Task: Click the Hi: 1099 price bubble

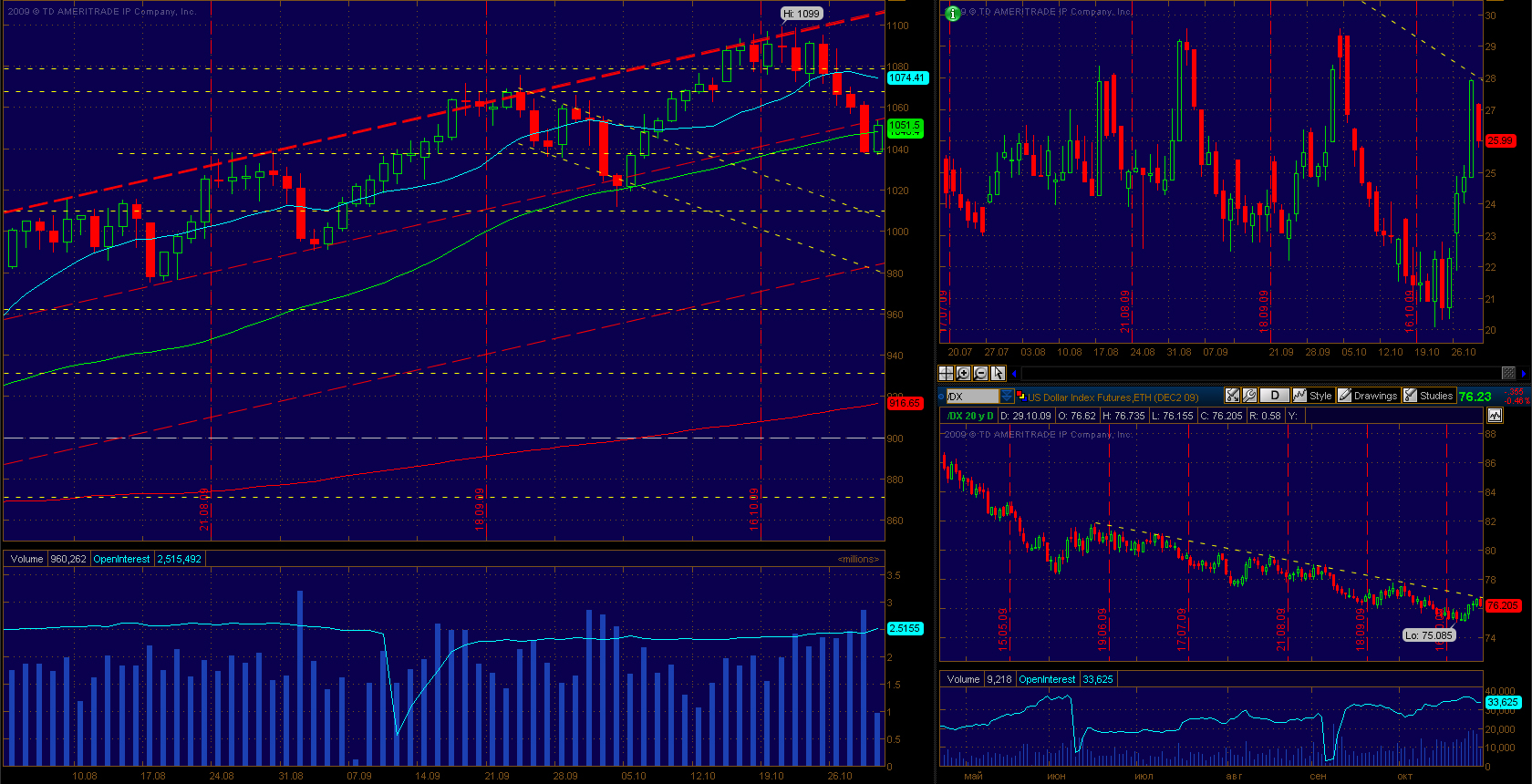Action: click(x=802, y=14)
